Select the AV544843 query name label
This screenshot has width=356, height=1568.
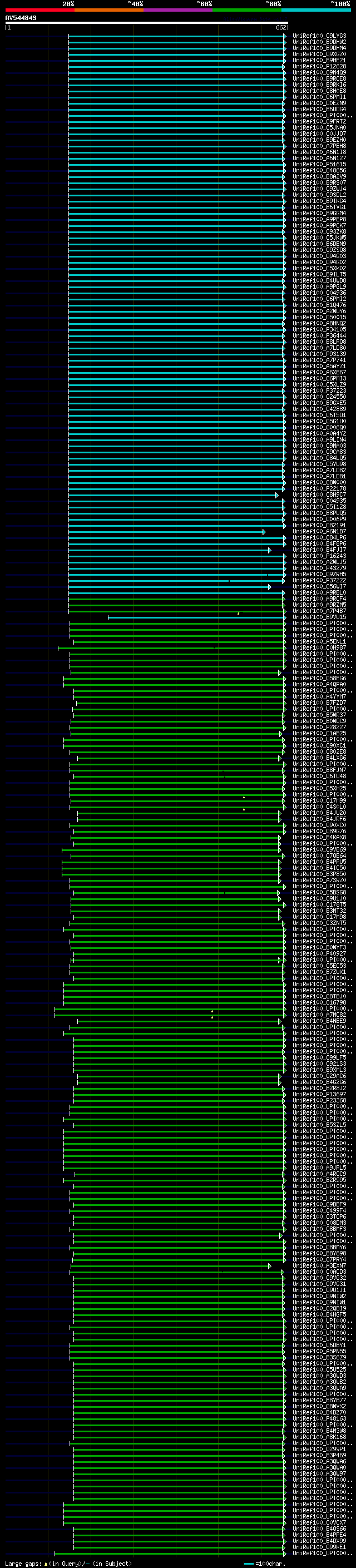pyautogui.click(x=21, y=18)
